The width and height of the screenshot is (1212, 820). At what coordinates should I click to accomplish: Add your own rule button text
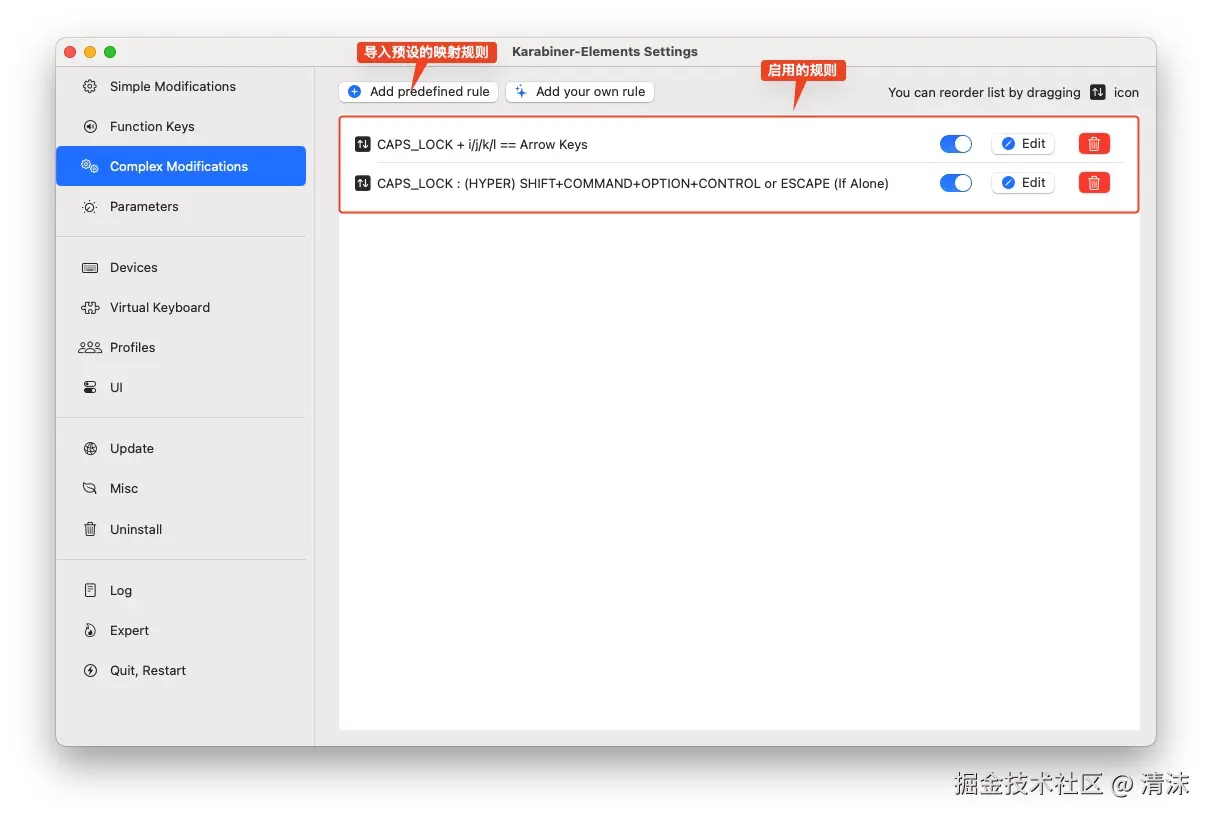click(591, 91)
